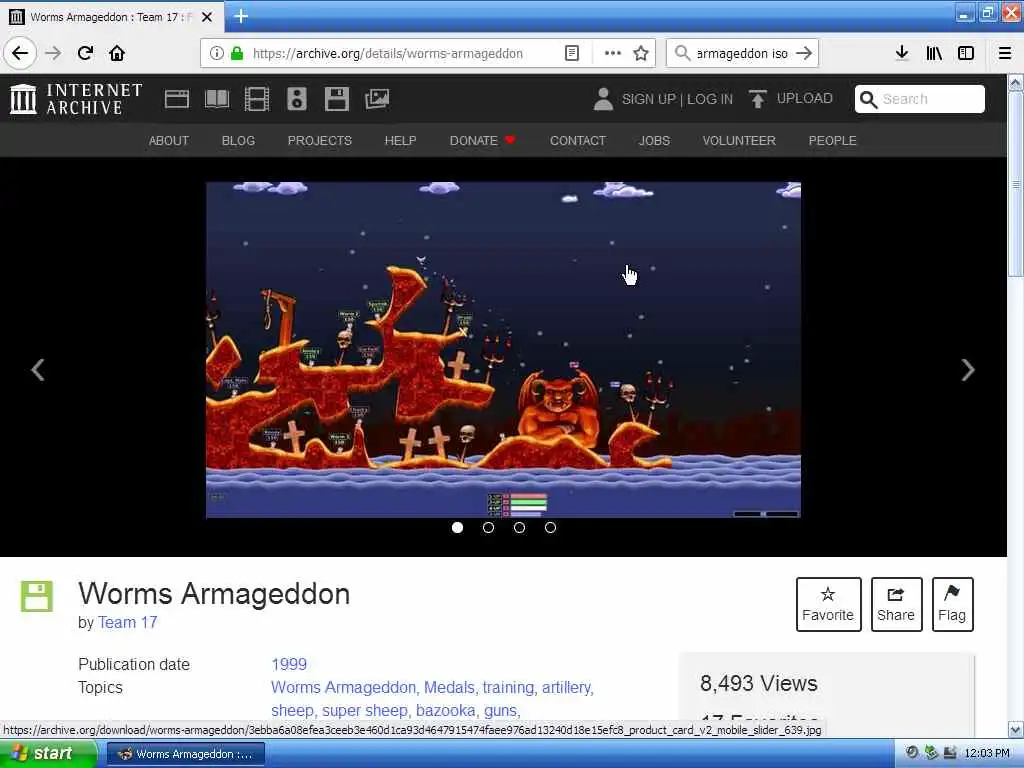Open the JOBS menu item
This screenshot has width=1024, height=768.
[x=654, y=140]
